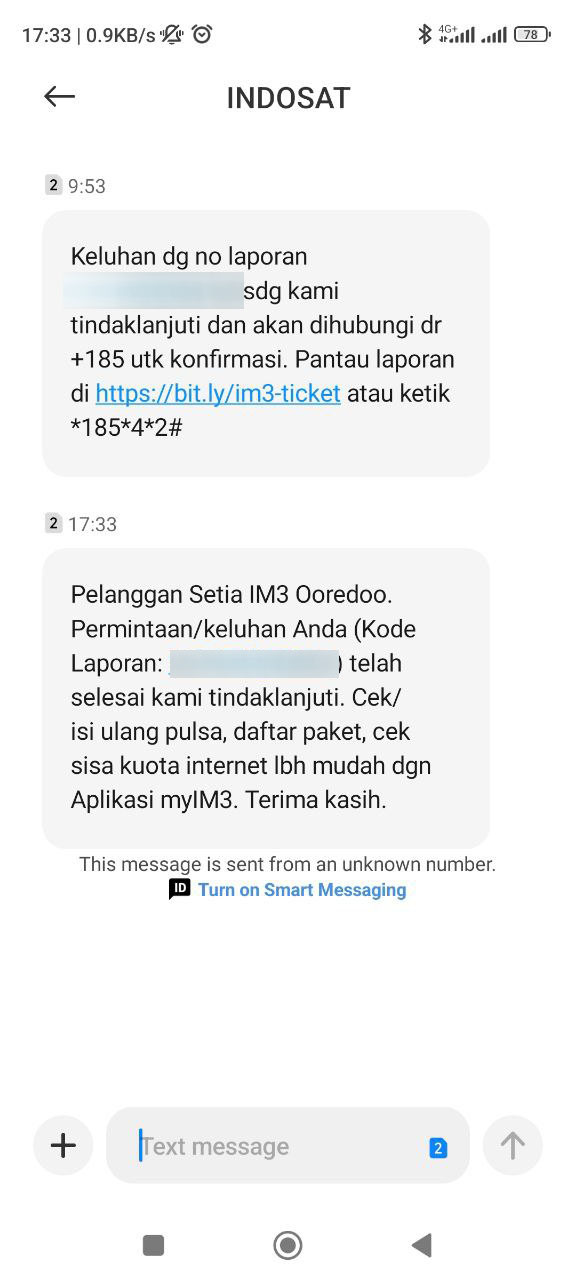Tap the battery indicator in status bar
Viewport: 576px width, 1280px height.
[532, 35]
